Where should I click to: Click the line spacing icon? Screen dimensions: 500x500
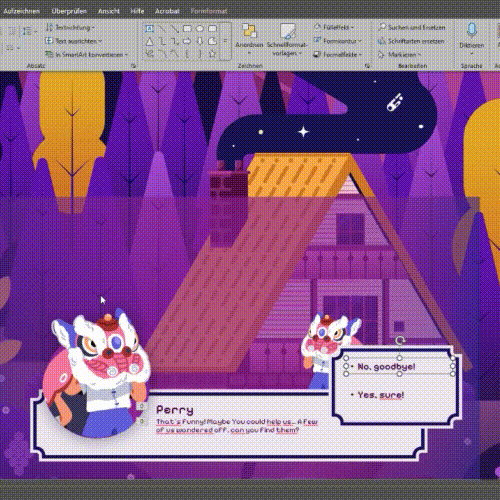tap(27, 31)
